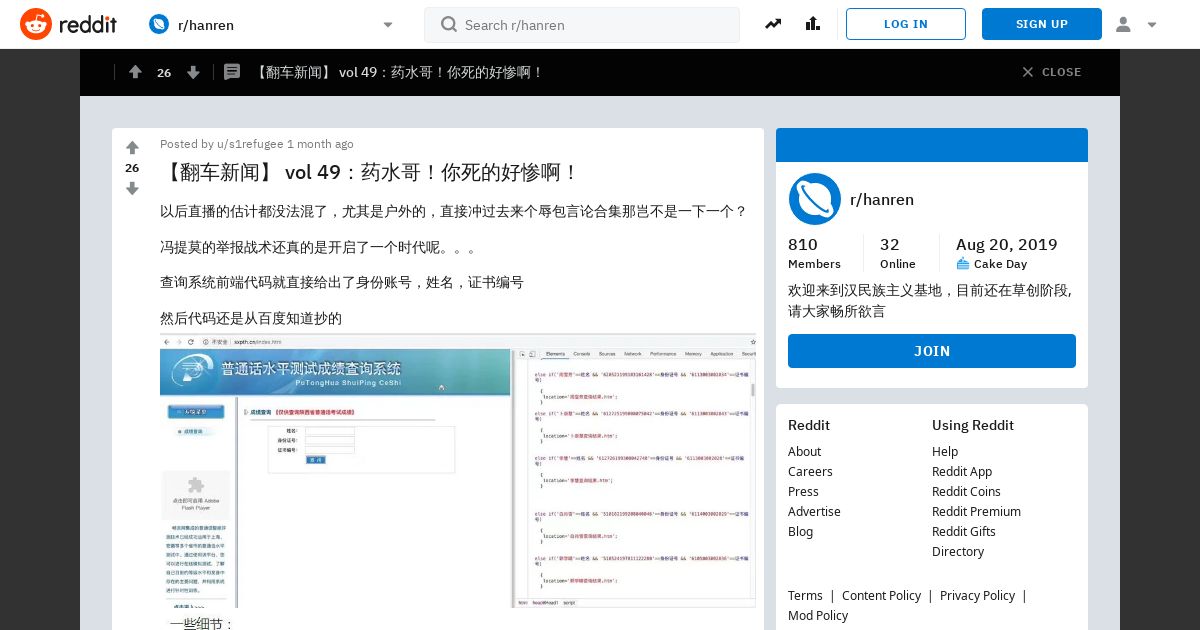The height and width of the screenshot is (630, 1200).
Task: Open the Advertise link
Action: click(814, 511)
